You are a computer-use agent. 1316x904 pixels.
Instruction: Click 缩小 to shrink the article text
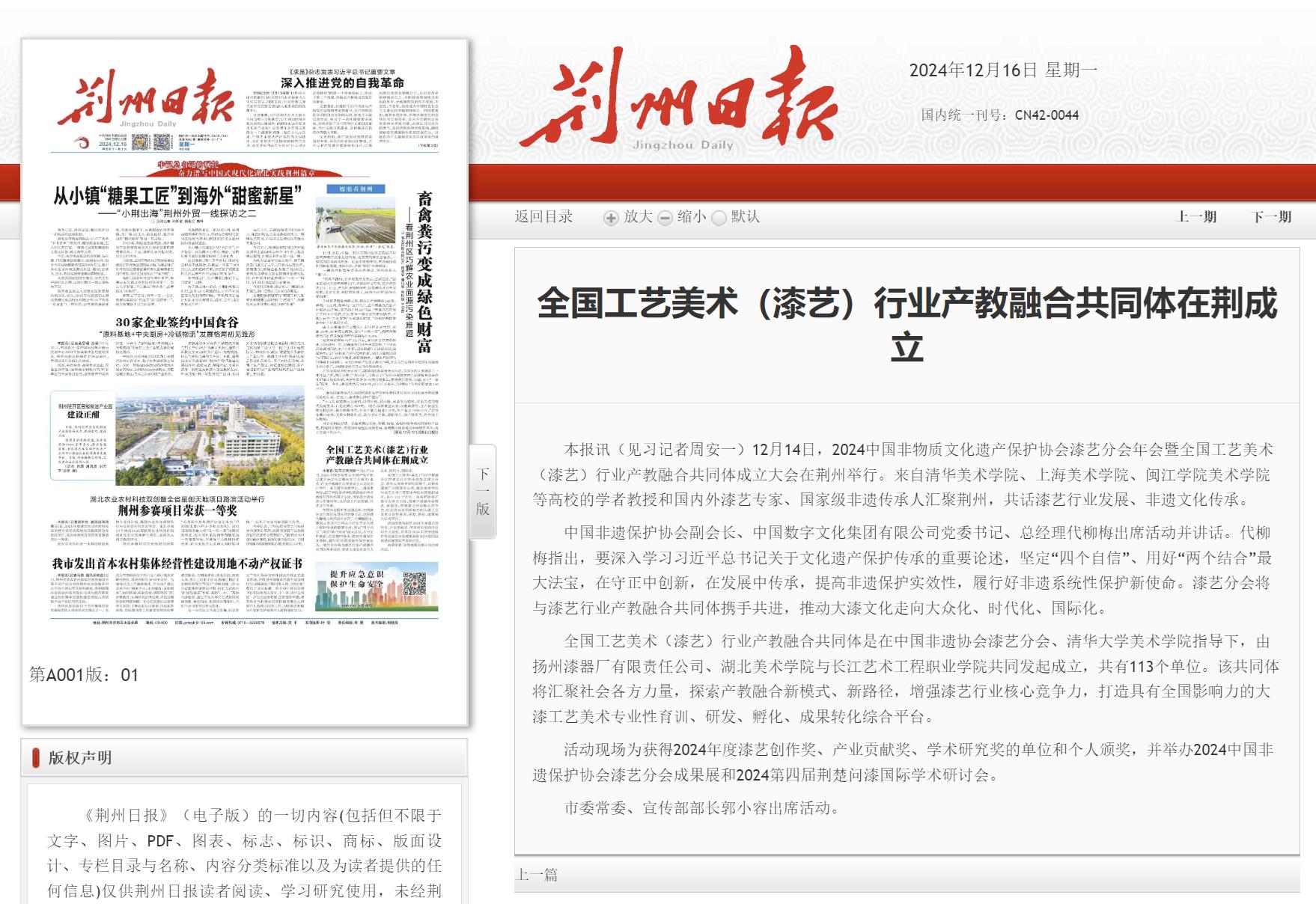692,217
